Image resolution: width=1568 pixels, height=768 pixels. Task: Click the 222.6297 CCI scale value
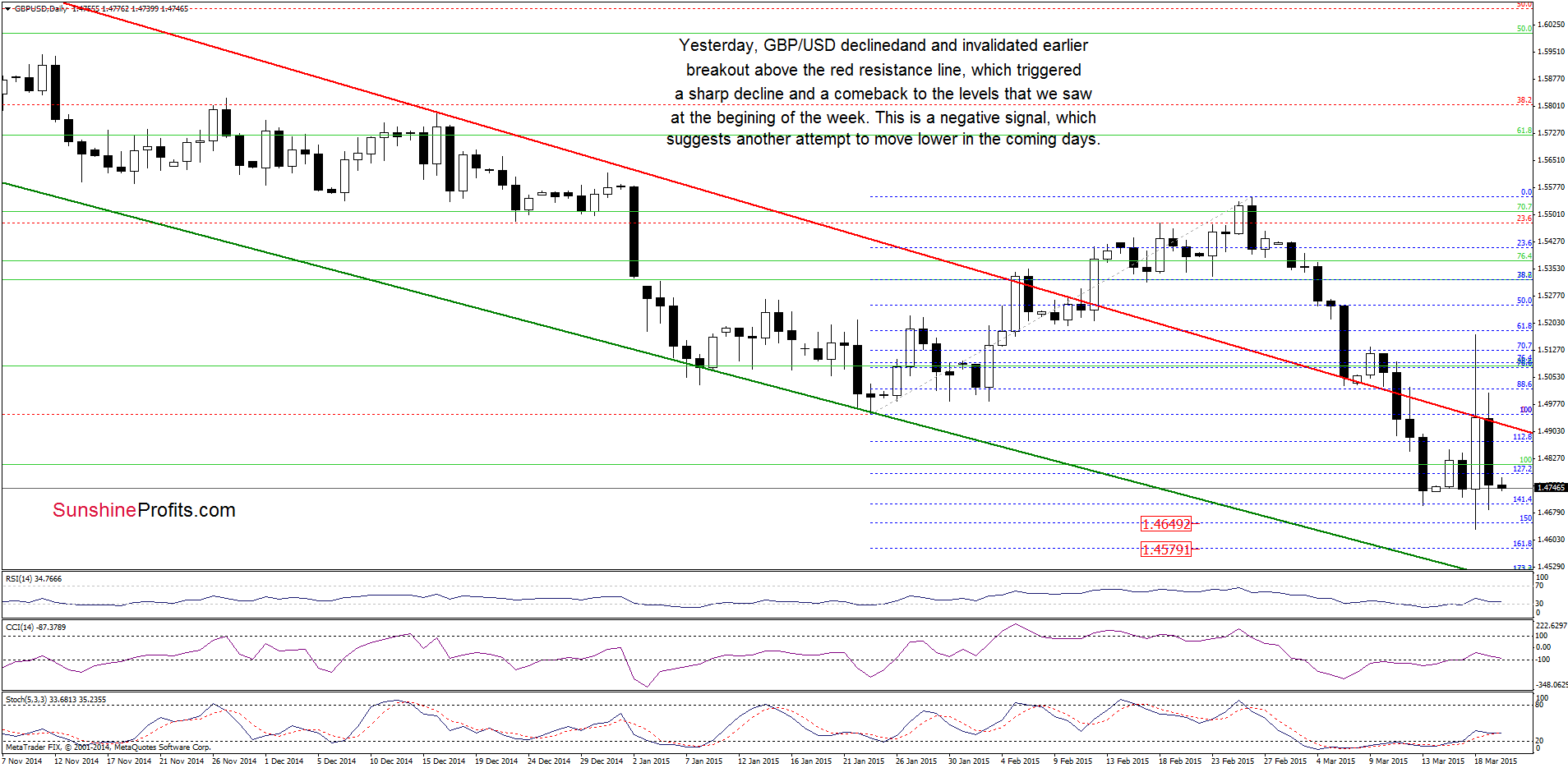click(1552, 626)
